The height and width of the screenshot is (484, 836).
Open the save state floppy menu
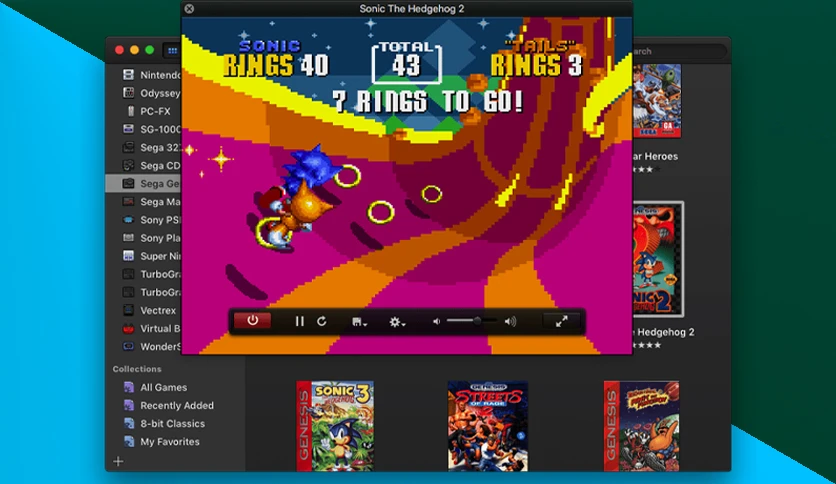pos(359,322)
